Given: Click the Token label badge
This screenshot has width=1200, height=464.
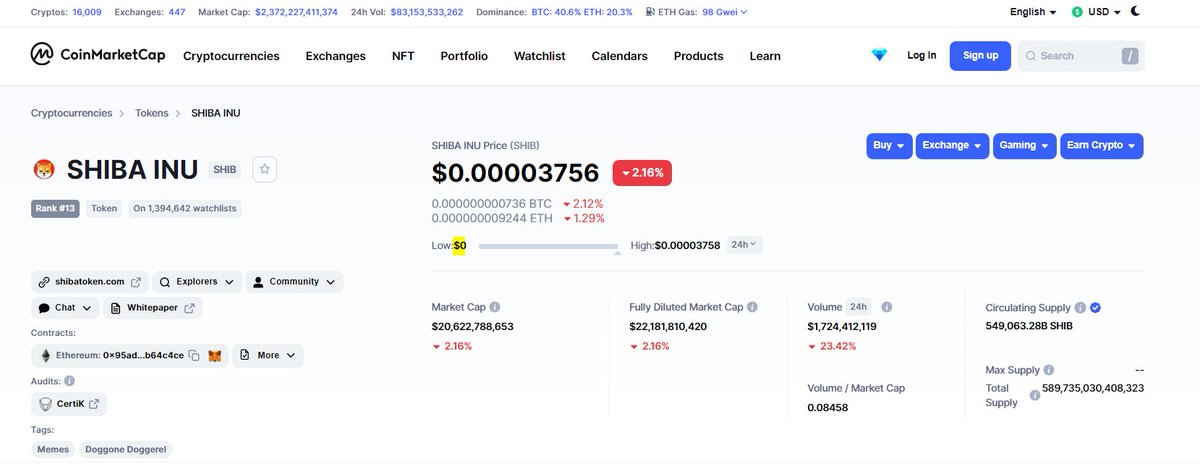Looking at the screenshot, I should (104, 209).
